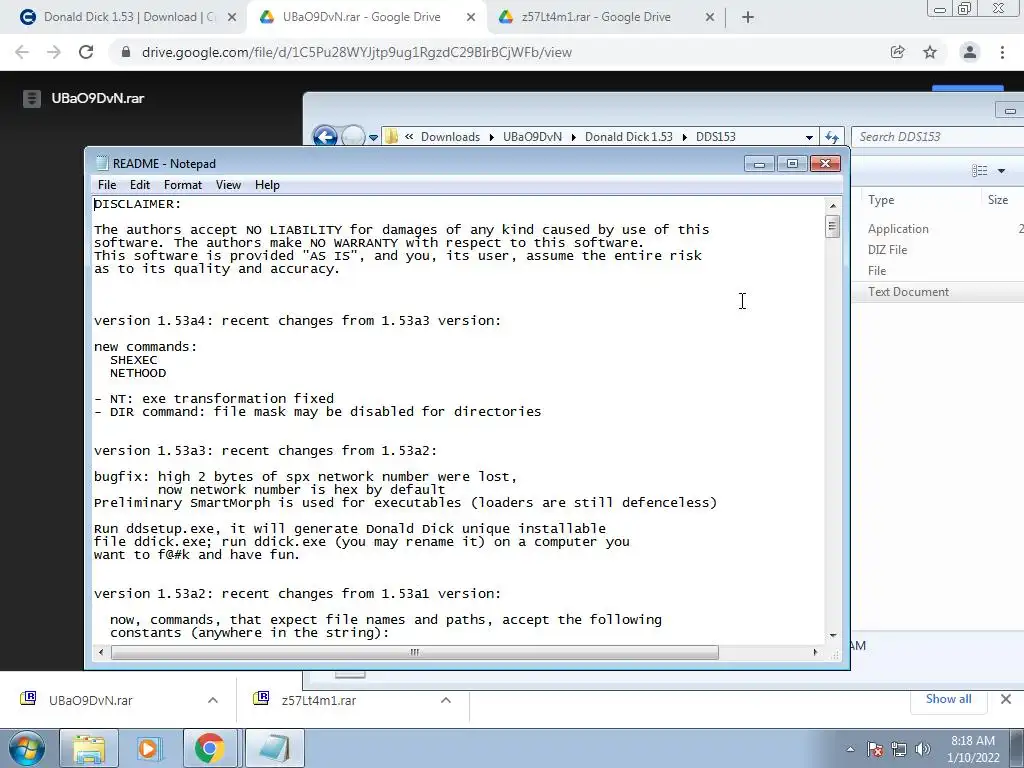
Task: Open the downloaded z57Lt4m1.rar file
Action: point(319,700)
